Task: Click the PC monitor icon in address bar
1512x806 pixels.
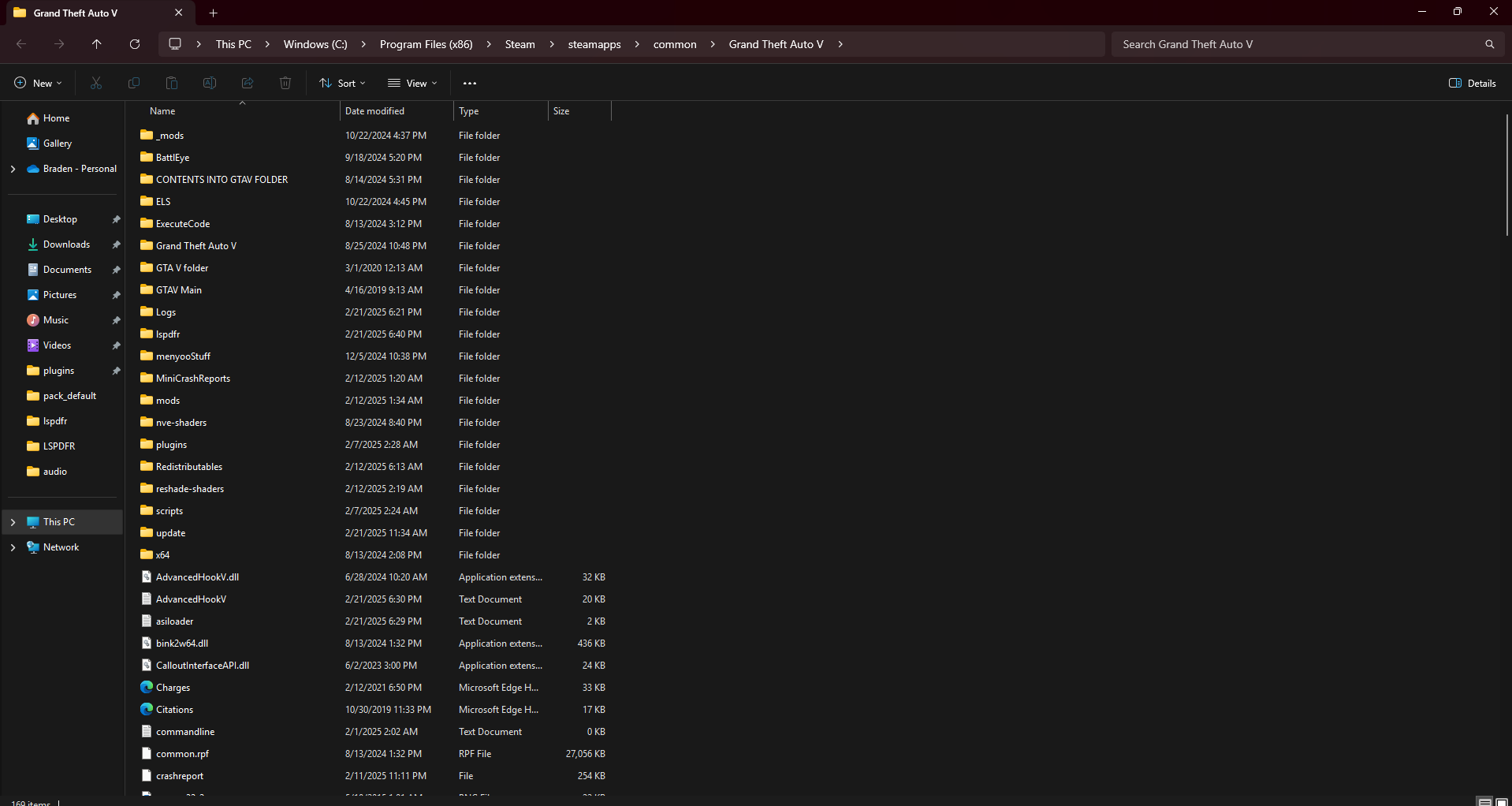Action: (175, 44)
